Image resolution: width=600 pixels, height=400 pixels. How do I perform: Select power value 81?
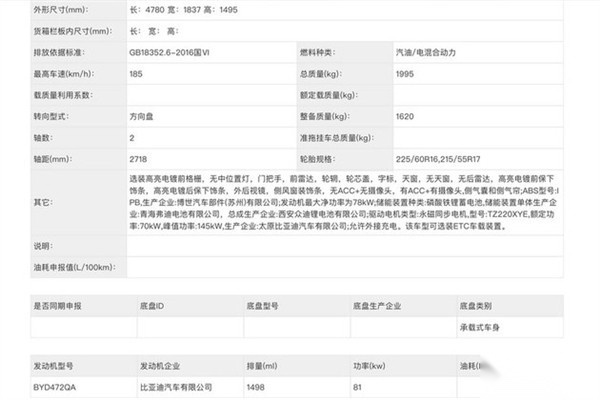point(357,387)
